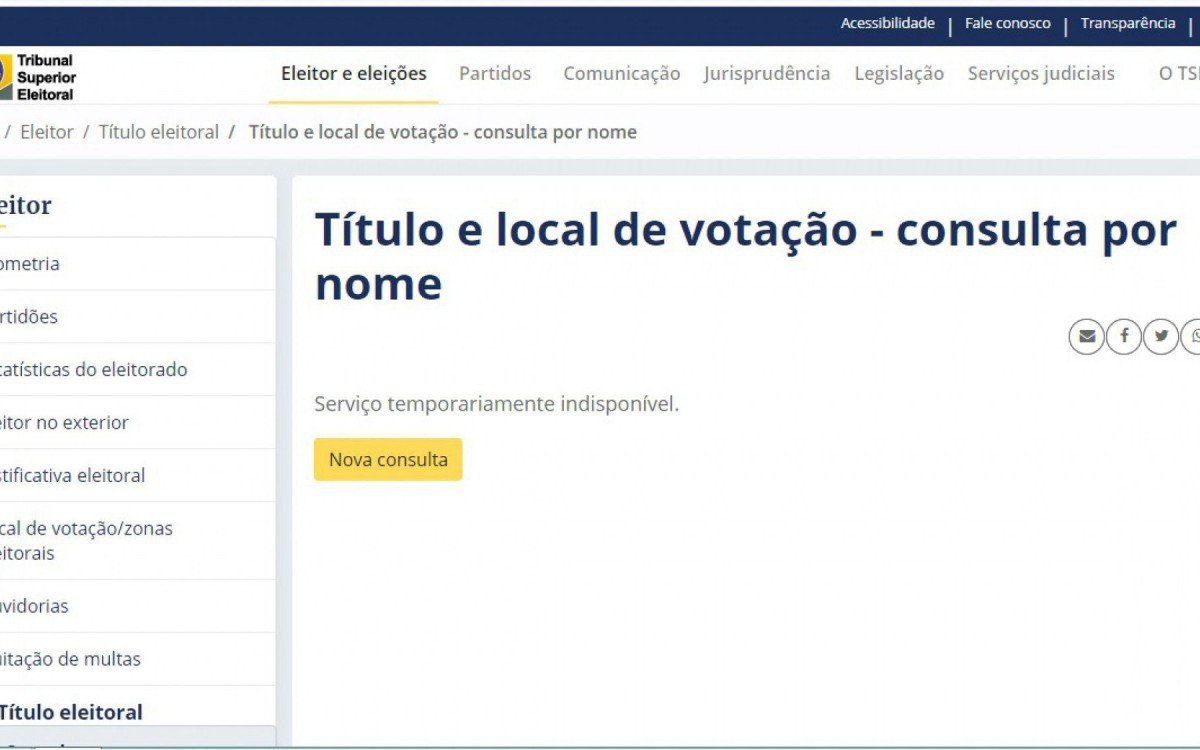
Task: Share the page on Facebook
Action: click(1124, 336)
